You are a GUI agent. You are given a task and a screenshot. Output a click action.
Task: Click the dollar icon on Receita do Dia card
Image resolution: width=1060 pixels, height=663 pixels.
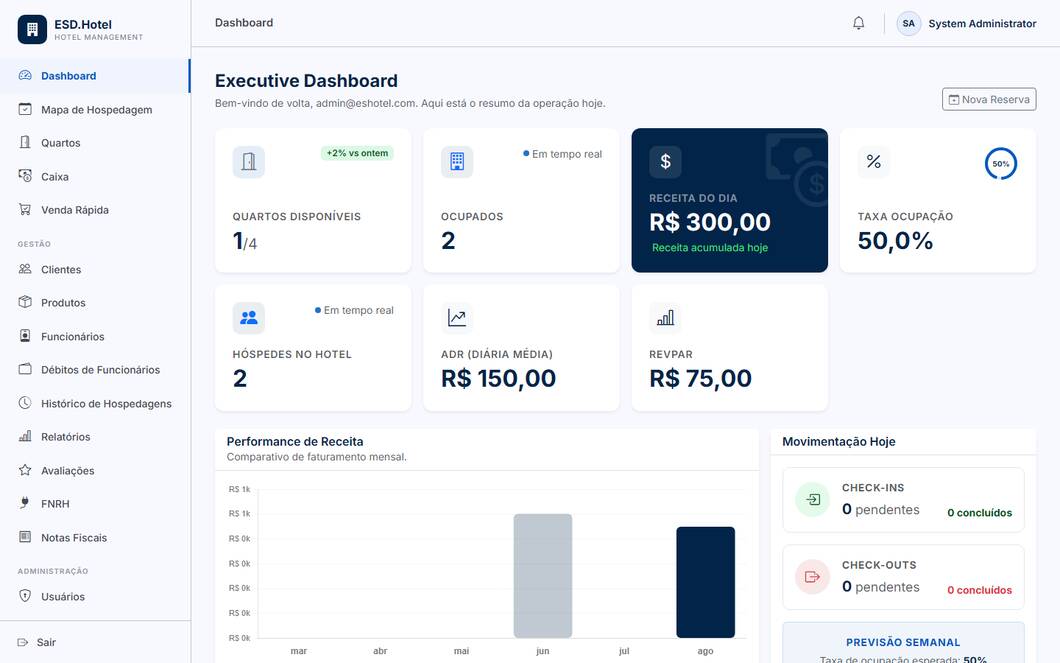pyautogui.click(x=665, y=162)
